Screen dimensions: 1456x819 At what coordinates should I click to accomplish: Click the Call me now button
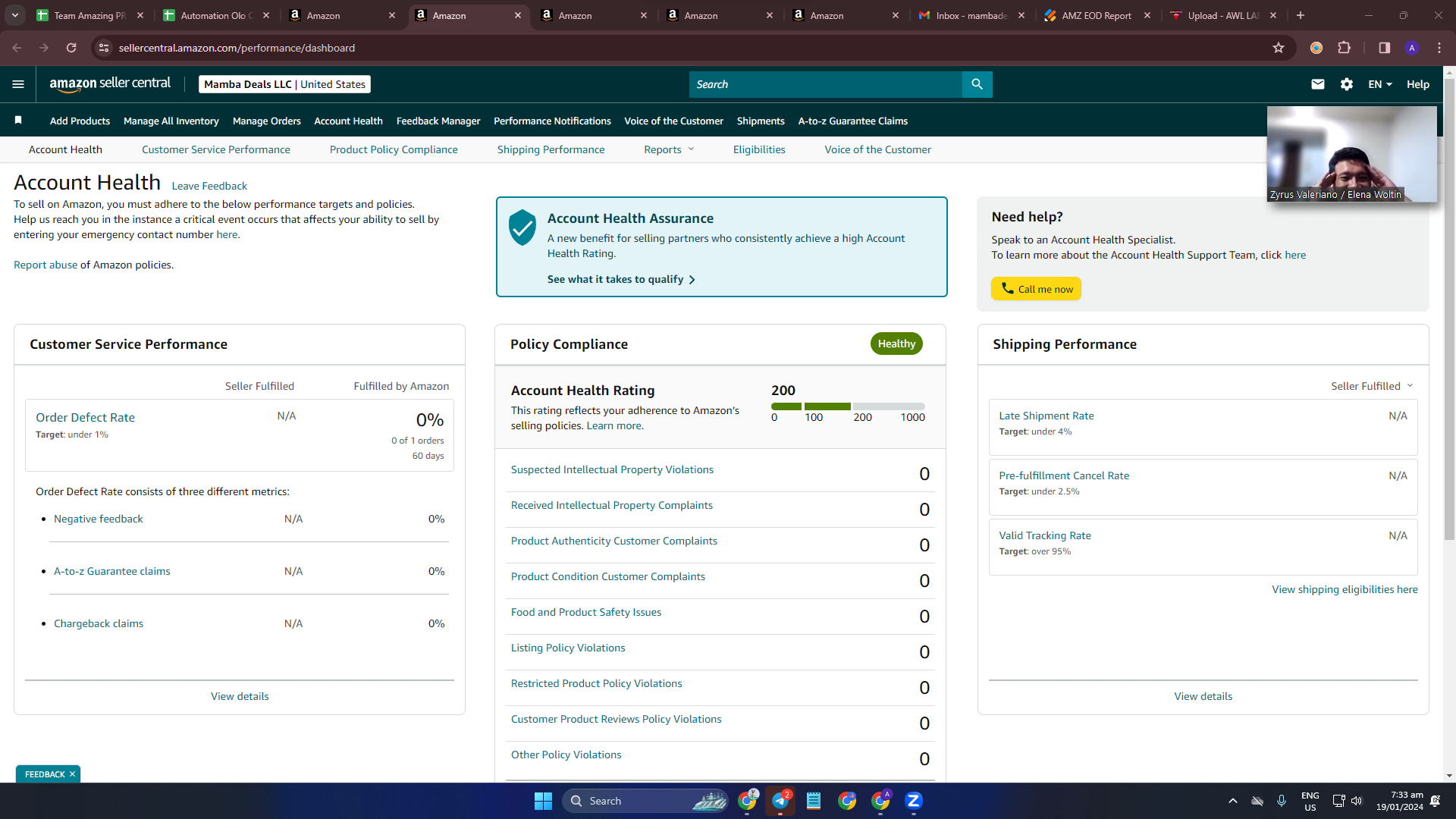click(1036, 289)
